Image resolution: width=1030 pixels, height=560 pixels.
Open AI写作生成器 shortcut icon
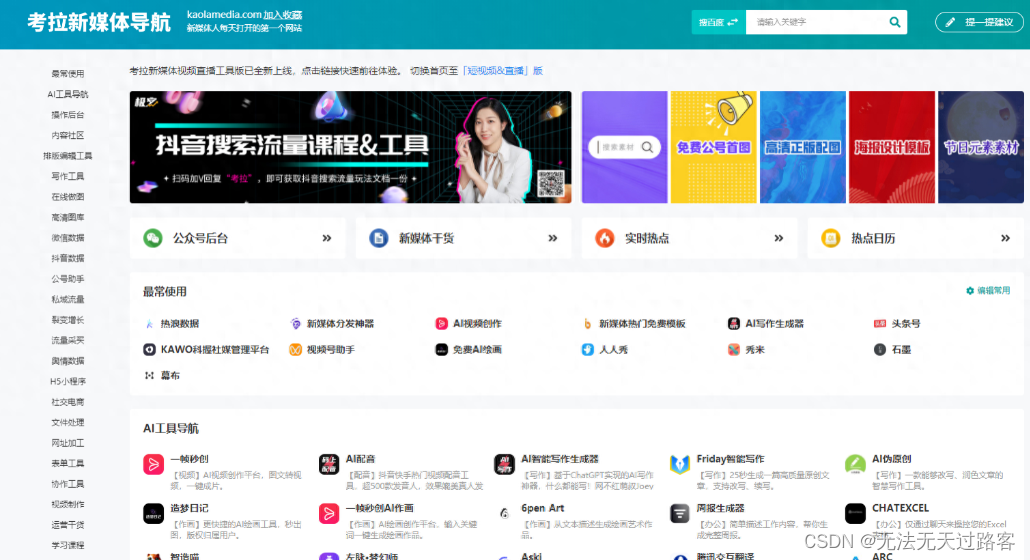tap(734, 324)
